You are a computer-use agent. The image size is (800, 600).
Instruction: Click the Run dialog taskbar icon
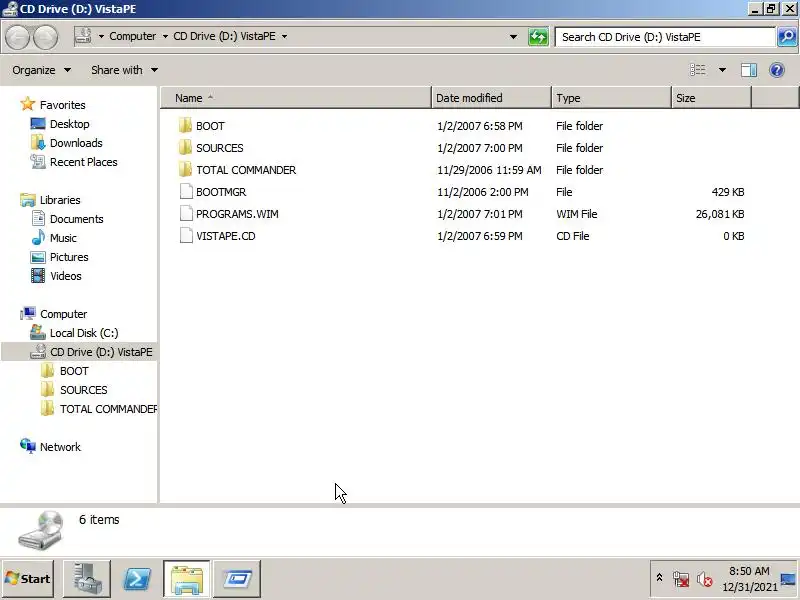click(237, 579)
